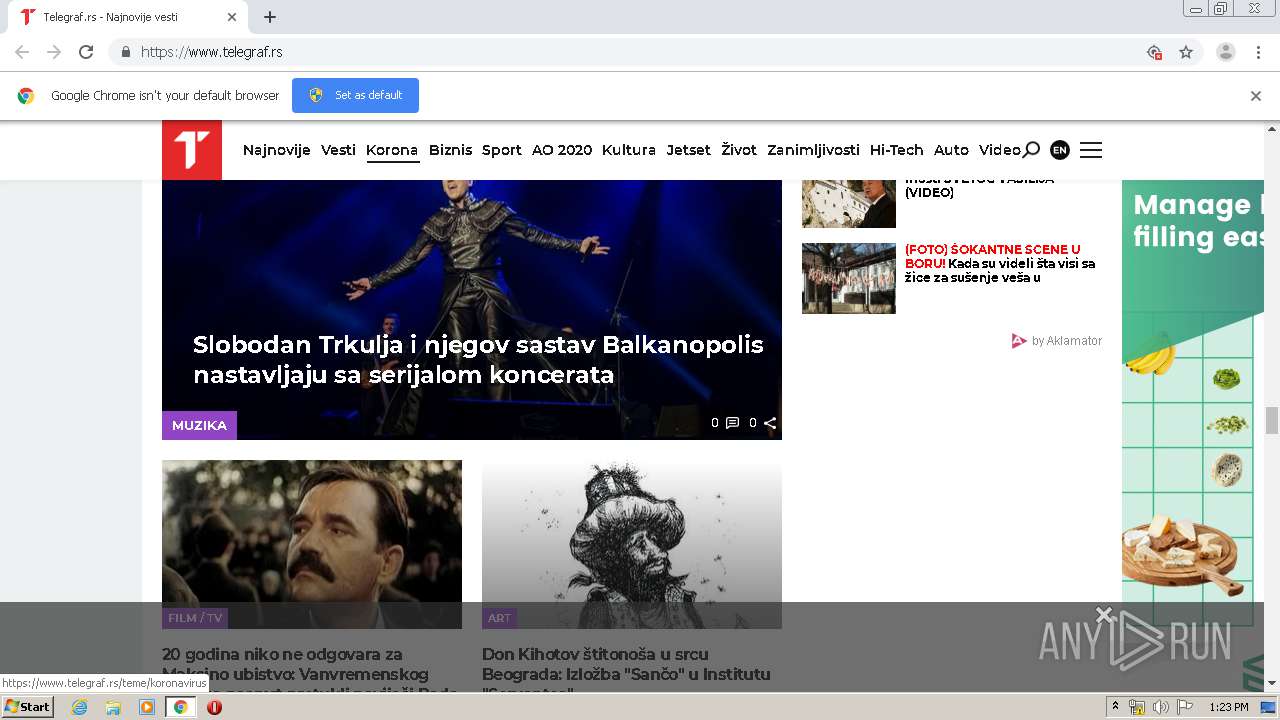Viewport: 1280px width, 720px height.
Task: Open the hamburger menu icon
Action: click(x=1091, y=150)
